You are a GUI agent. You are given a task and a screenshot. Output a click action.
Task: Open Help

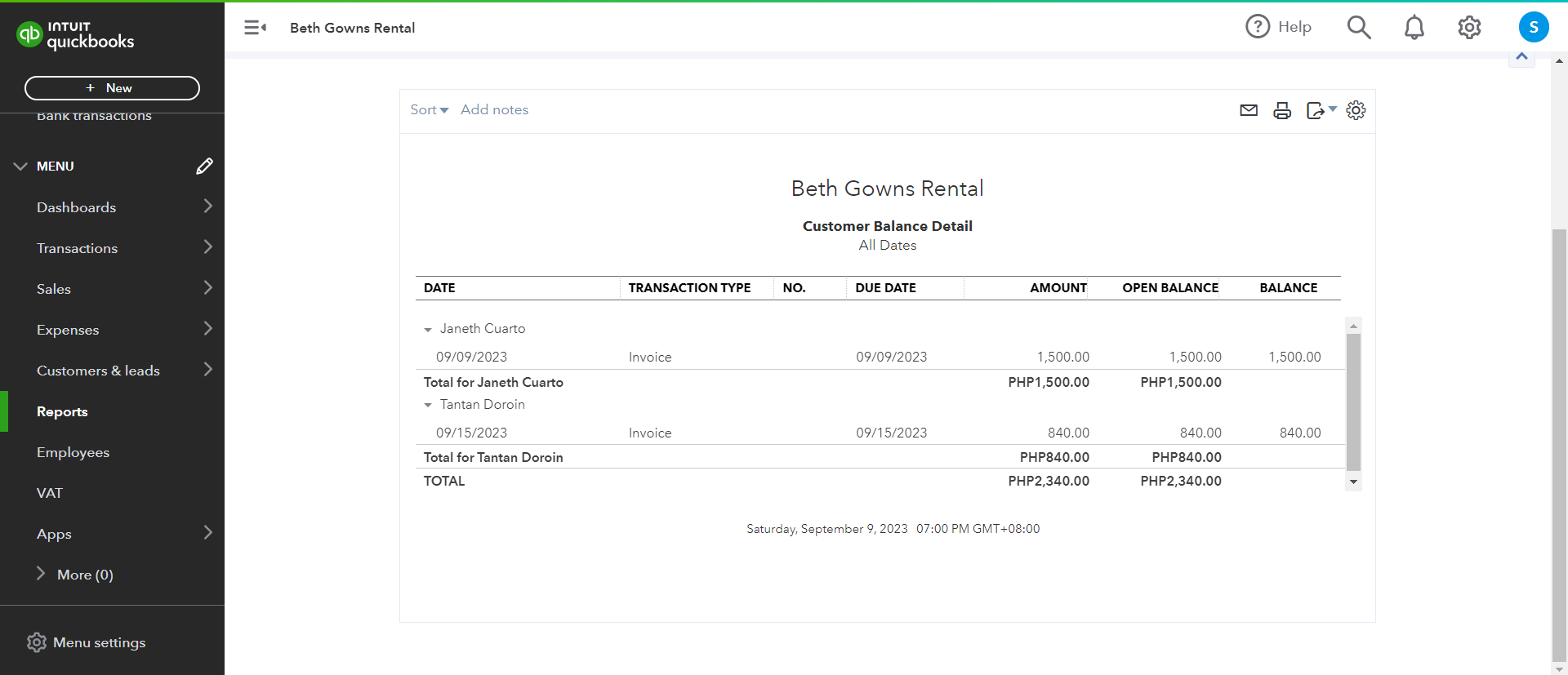point(1278,27)
